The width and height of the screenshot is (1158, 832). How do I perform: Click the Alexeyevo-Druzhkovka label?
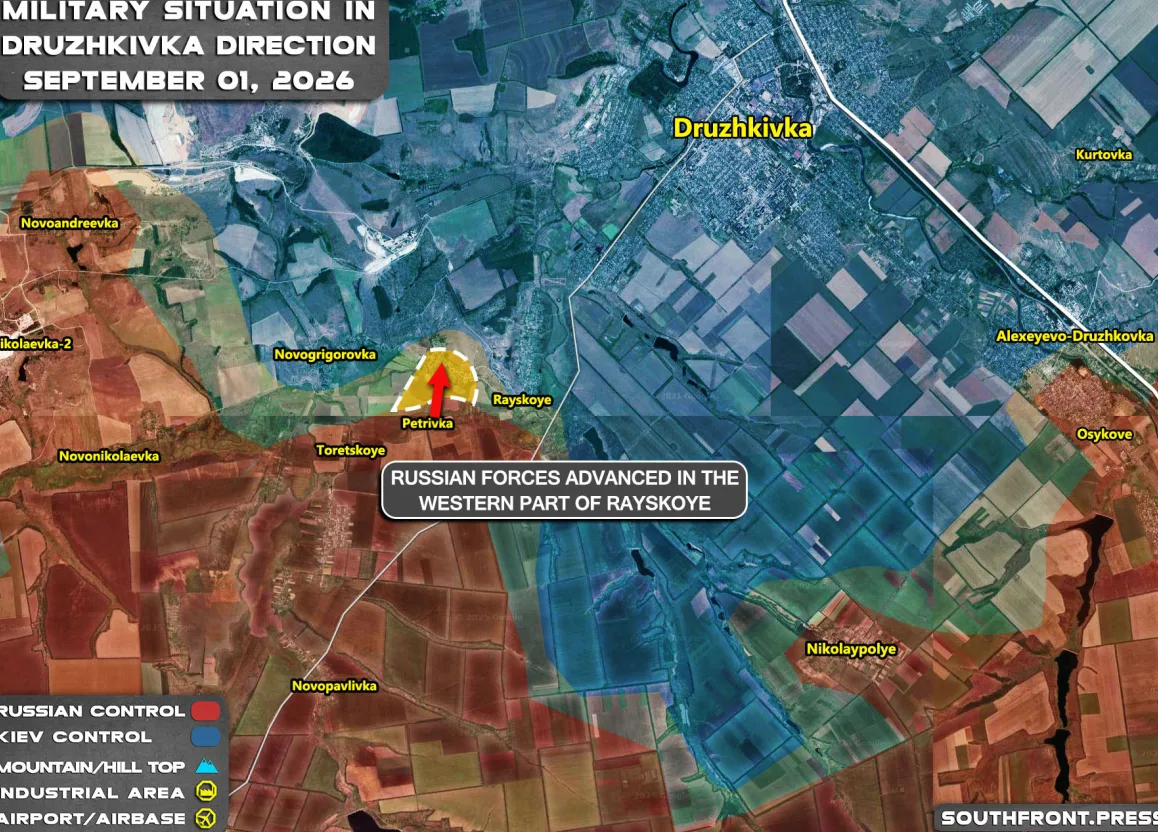[x=1074, y=336]
